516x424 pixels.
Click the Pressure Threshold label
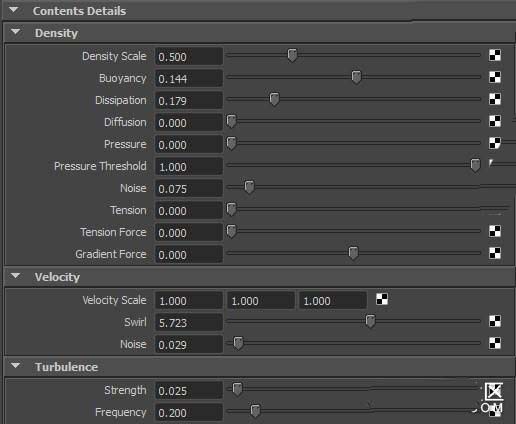100,166
